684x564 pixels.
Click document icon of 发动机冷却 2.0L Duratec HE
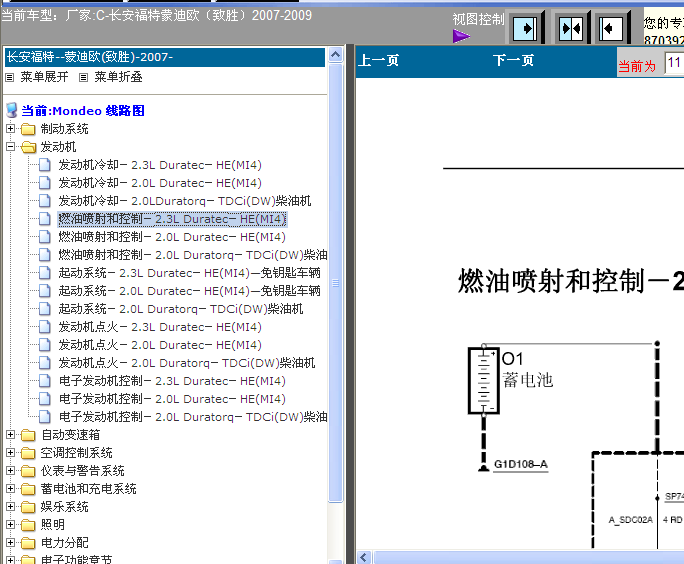pos(44,183)
